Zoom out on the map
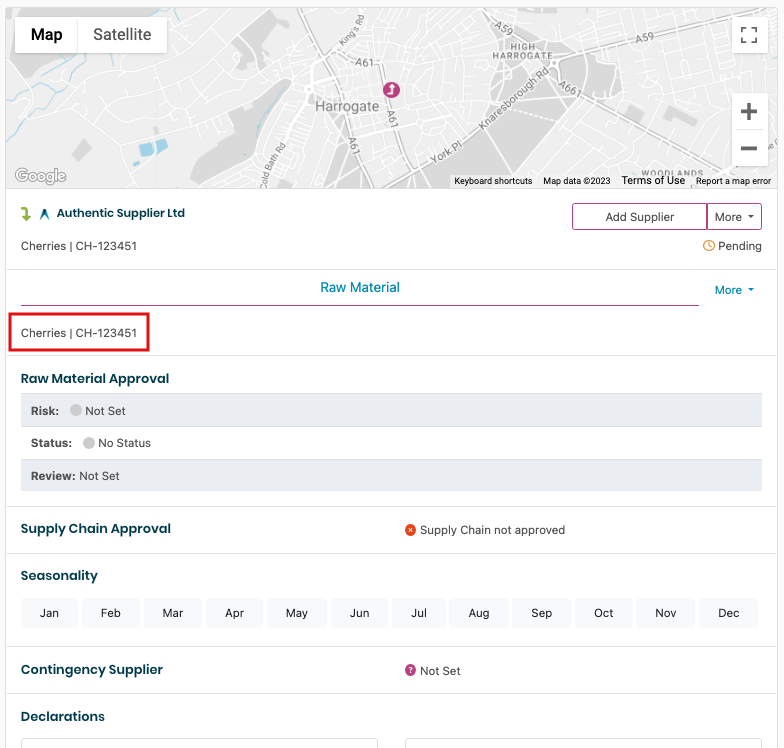The width and height of the screenshot is (784, 748). pyautogui.click(x=748, y=148)
